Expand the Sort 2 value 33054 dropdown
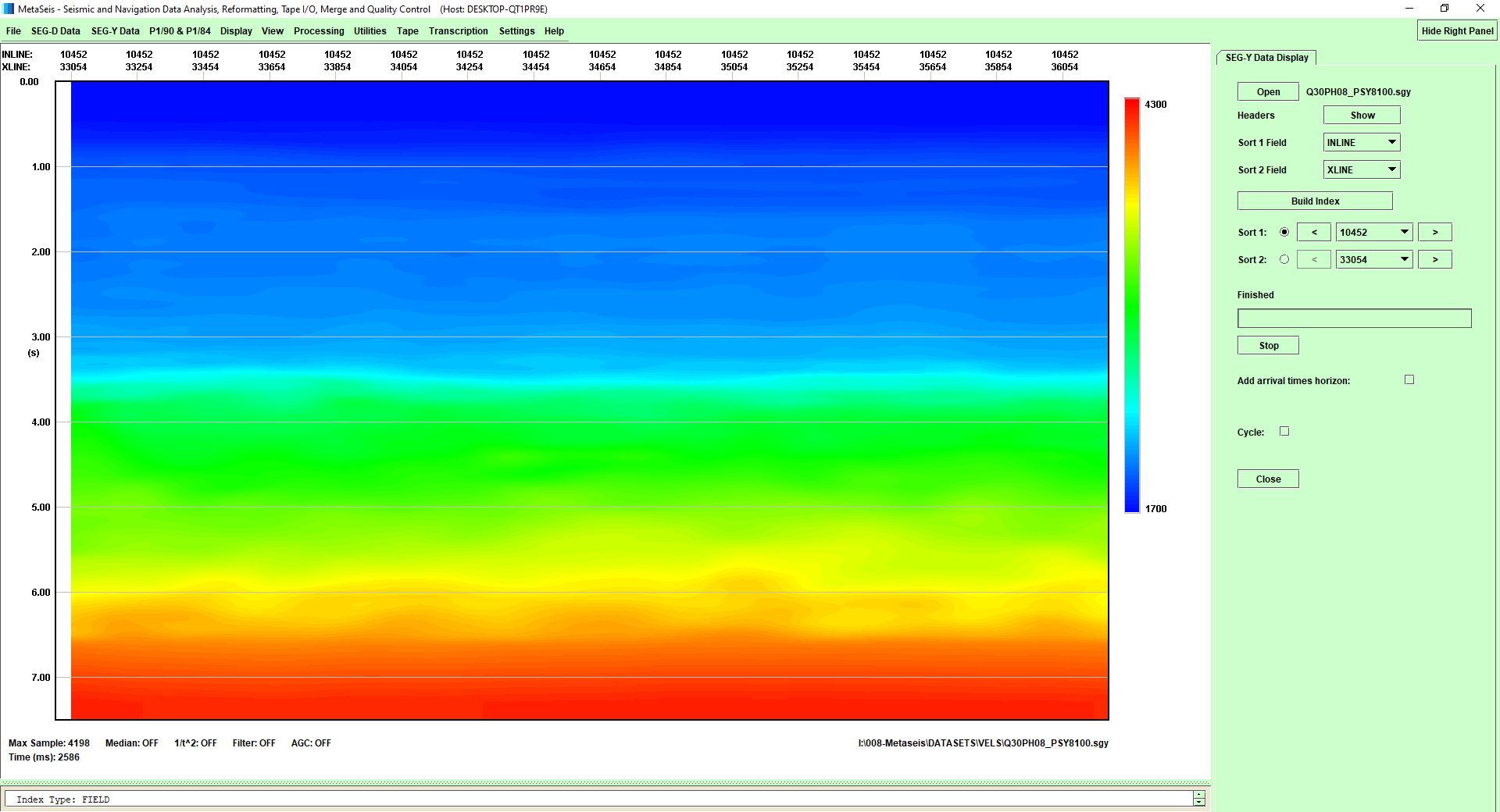The height and width of the screenshot is (812, 1500). pos(1374,260)
